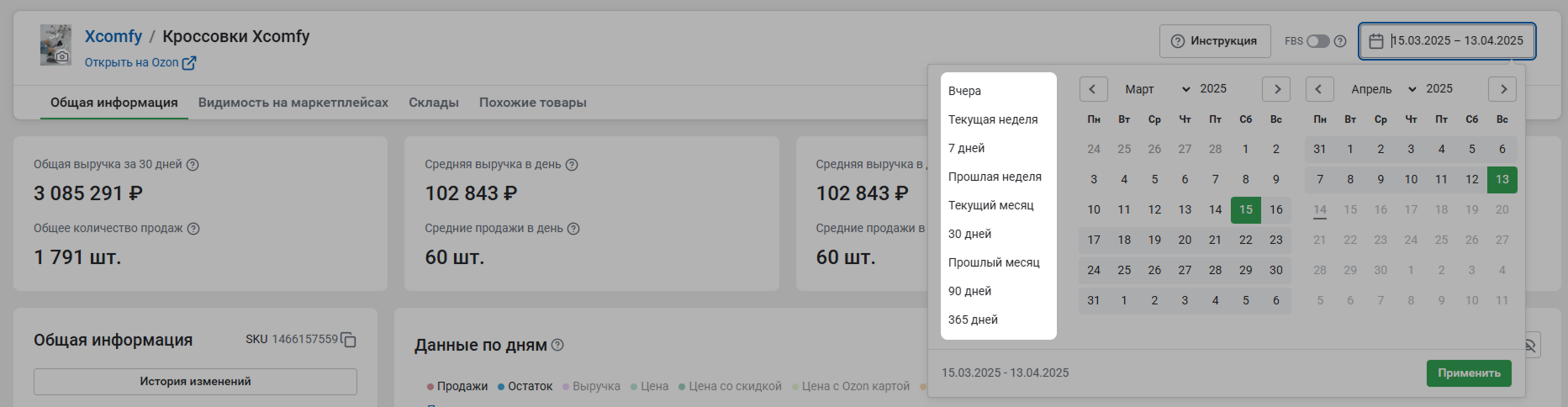Click the info icon beside Данные по дням
The width and height of the screenshot is (1568, 407).
point(557,345)
